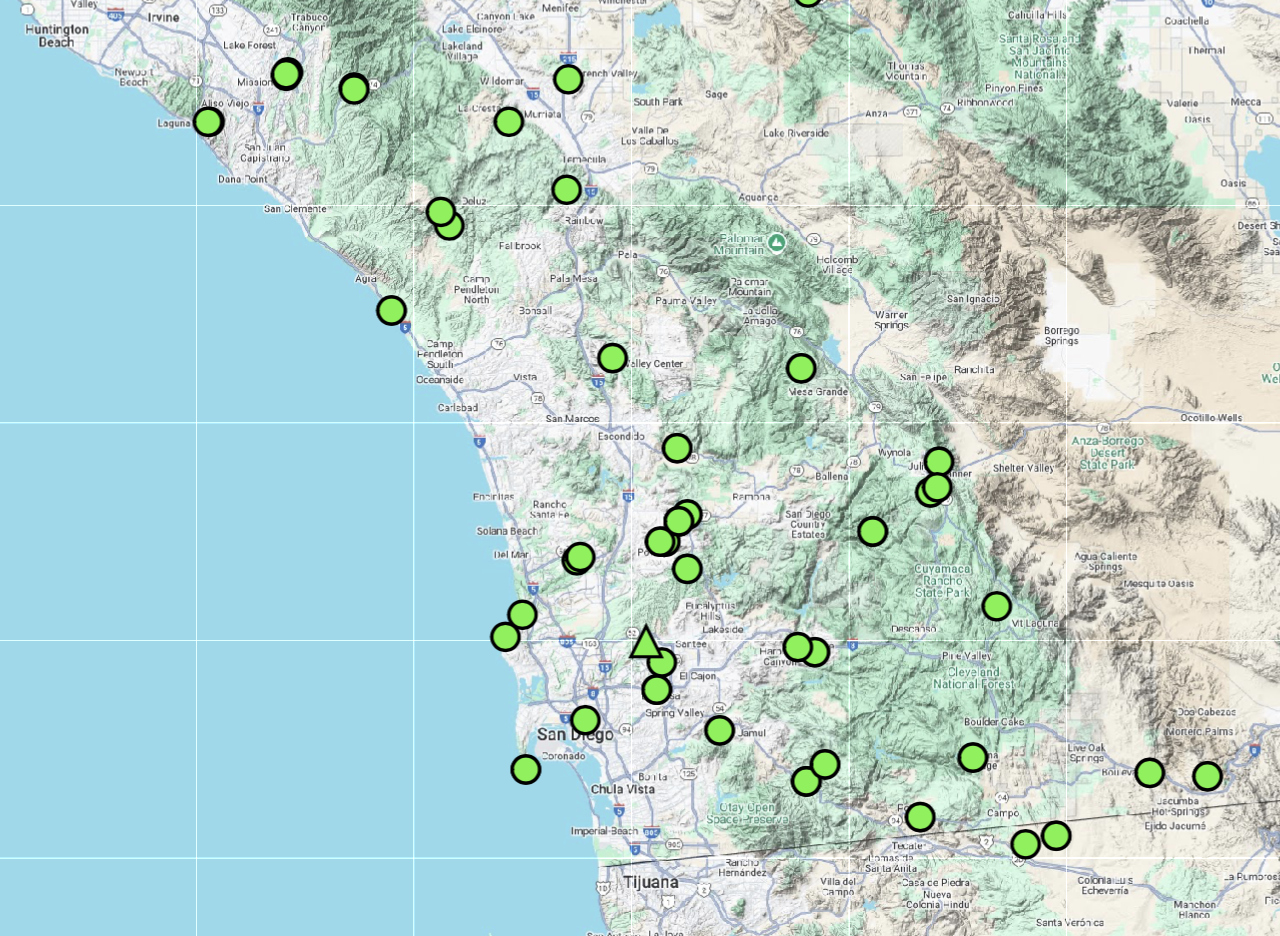Click the Otay Open Space Preserve label
Image resolution: width=1280 pixels, height=936 pixels.
[749, 813]
